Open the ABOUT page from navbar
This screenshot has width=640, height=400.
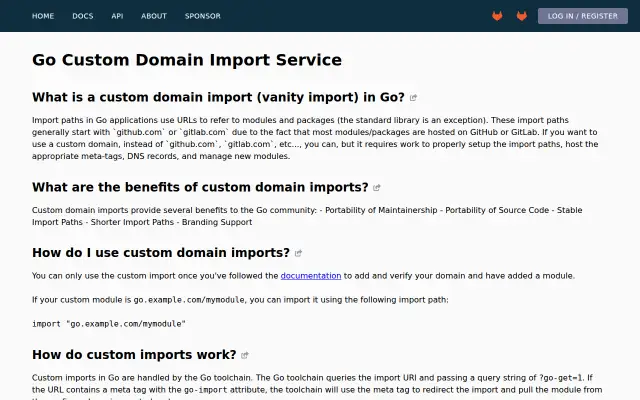pyautogui.click(x=154, y=16)
